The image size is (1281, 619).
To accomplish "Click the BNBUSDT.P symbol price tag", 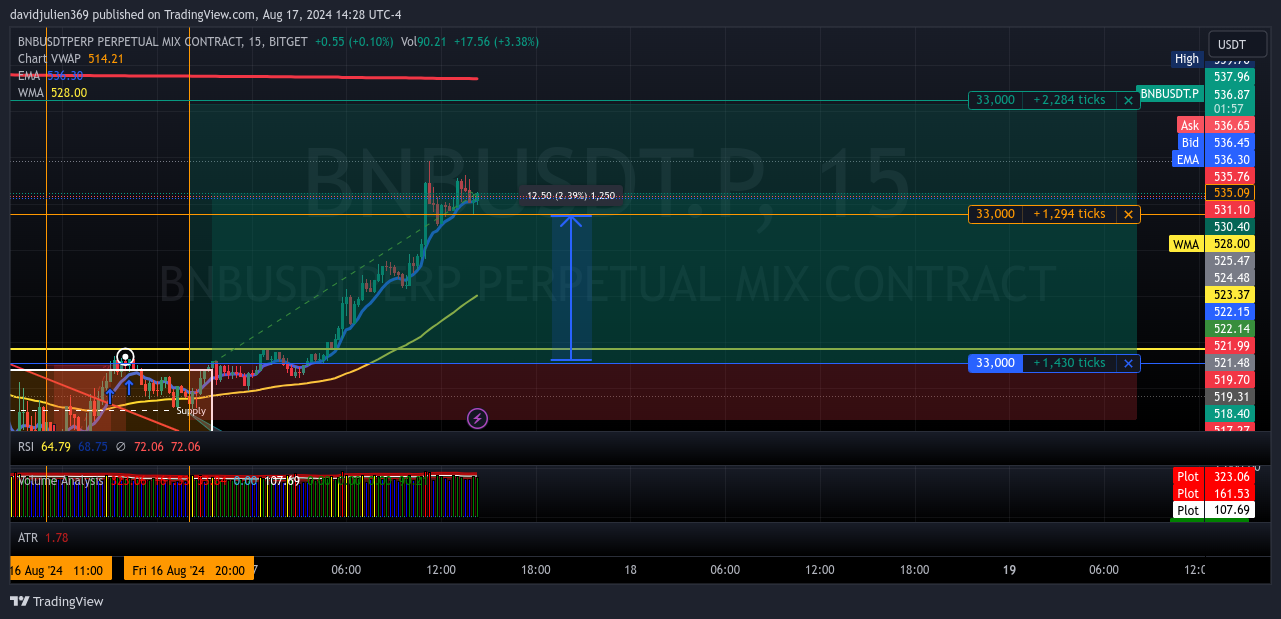I will (1170, 93).
